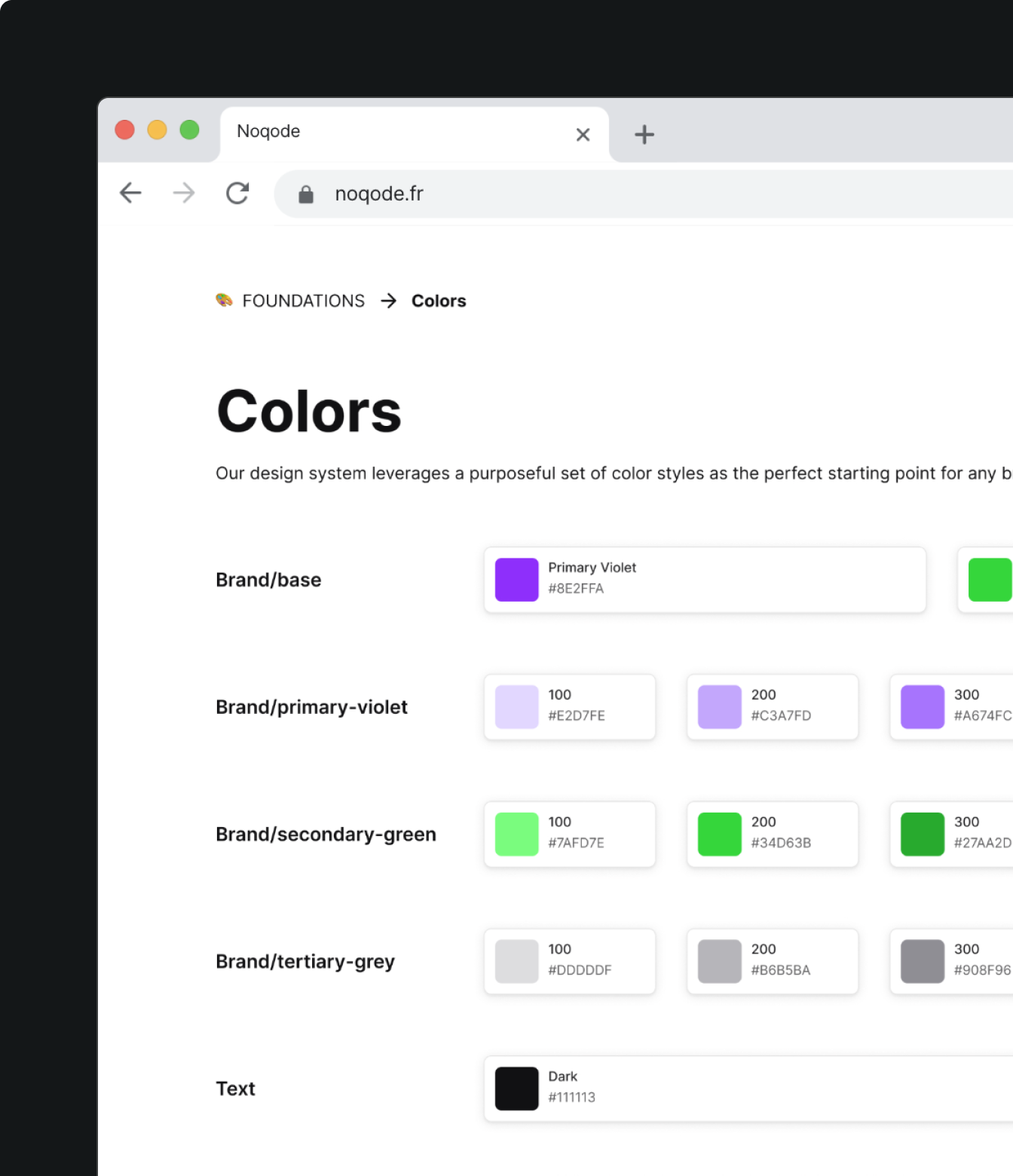Open the FOUNDATIONS breadcrumb link
This screenshot has height=1176, width=1013.
pos(304,301)
